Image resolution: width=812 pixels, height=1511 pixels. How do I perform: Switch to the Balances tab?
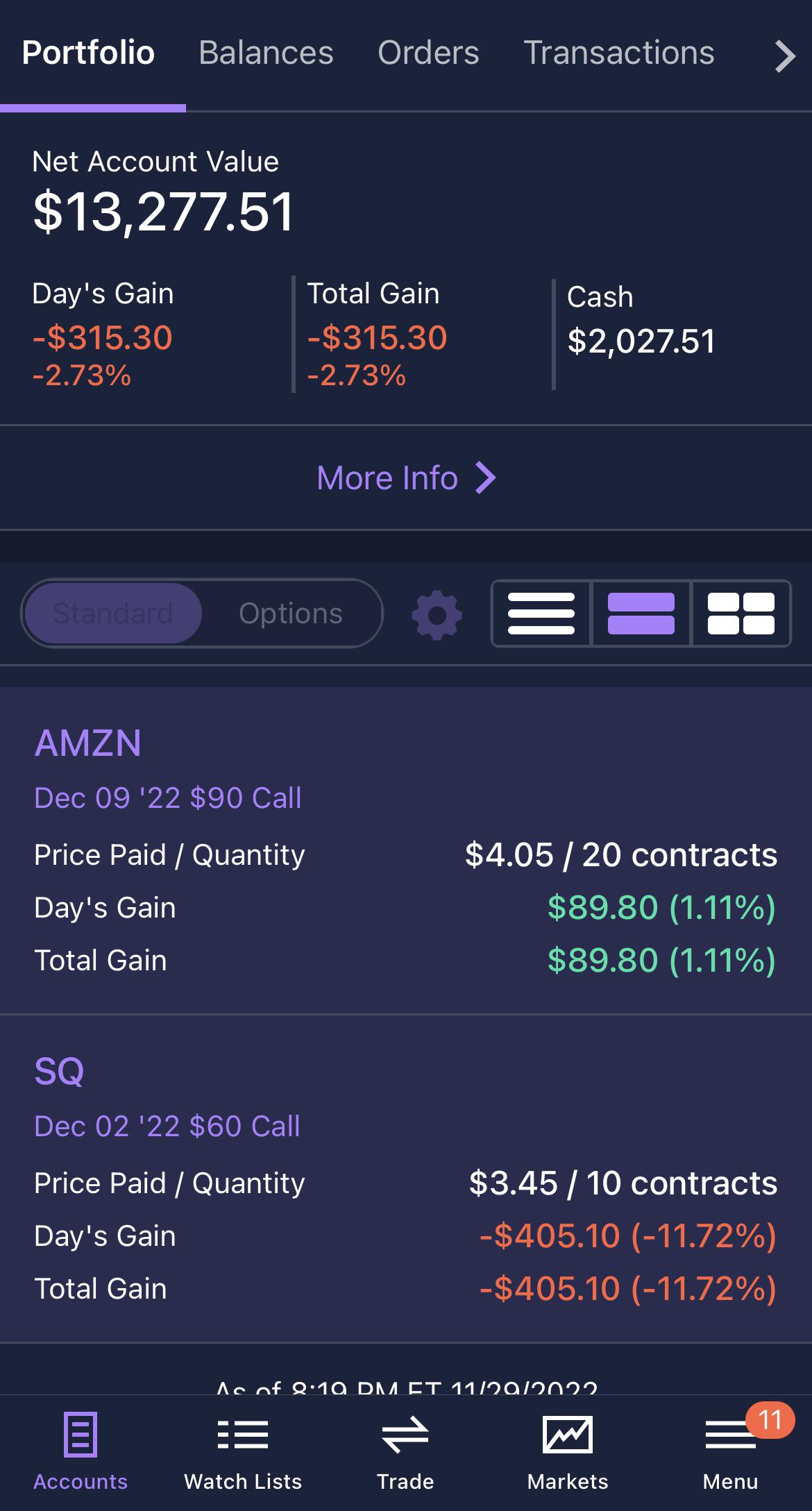tap(266, 53)
